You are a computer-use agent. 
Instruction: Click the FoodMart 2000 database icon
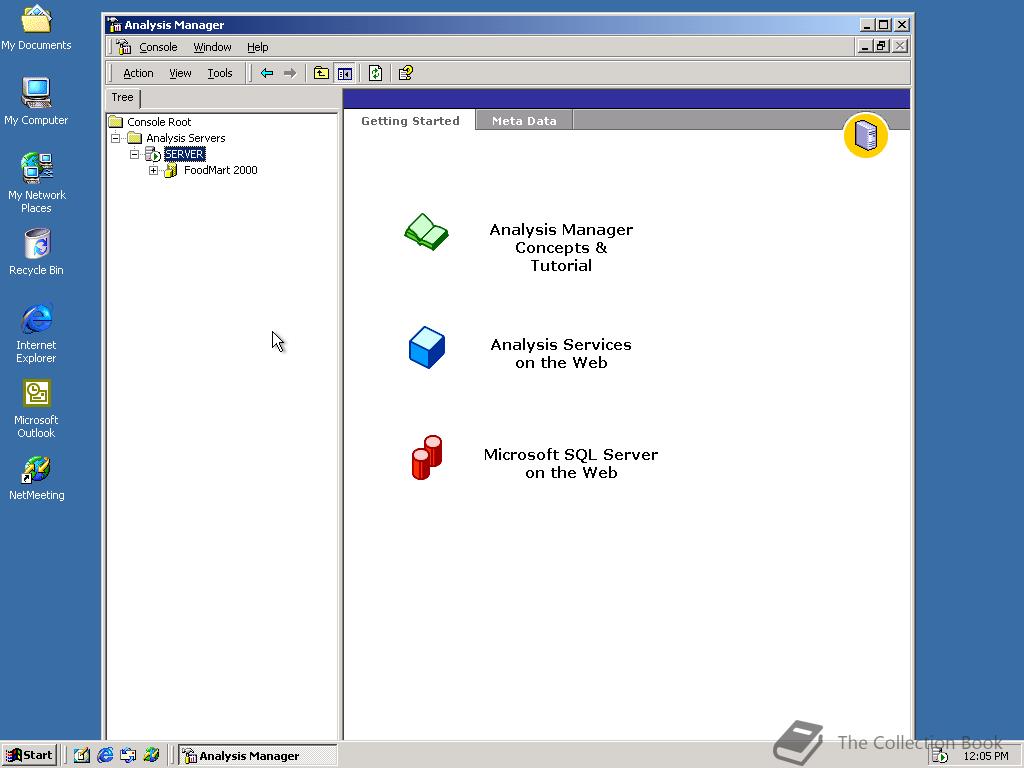171,170
